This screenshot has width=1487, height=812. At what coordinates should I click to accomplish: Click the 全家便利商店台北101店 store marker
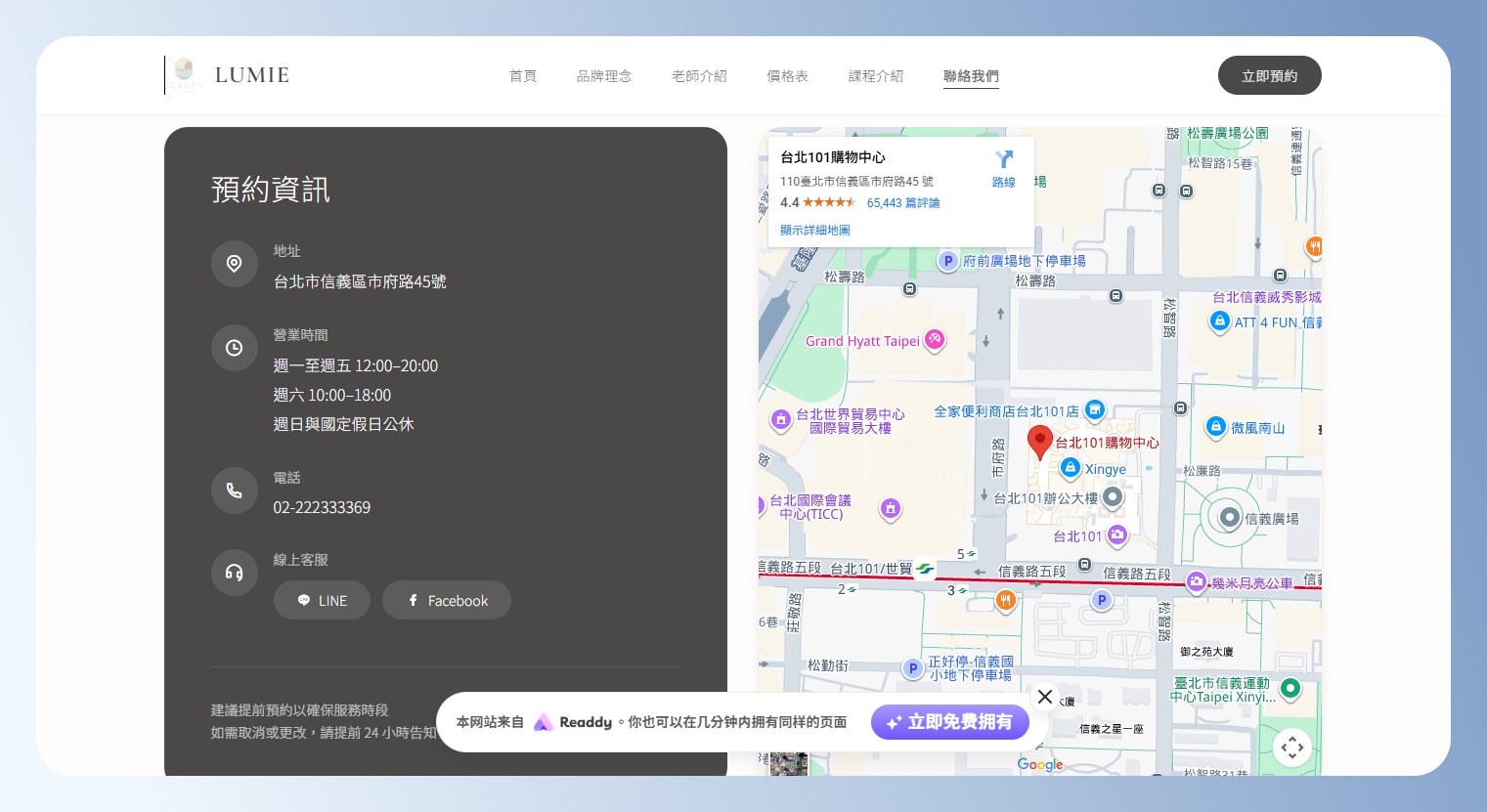1095,410
